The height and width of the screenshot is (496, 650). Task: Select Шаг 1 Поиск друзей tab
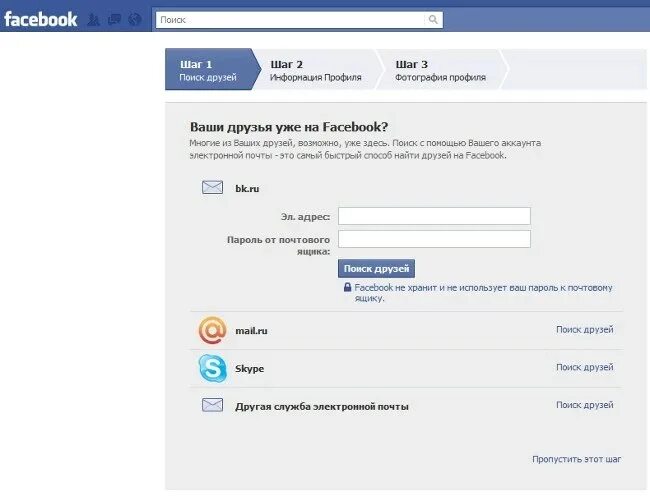(211, 70)
